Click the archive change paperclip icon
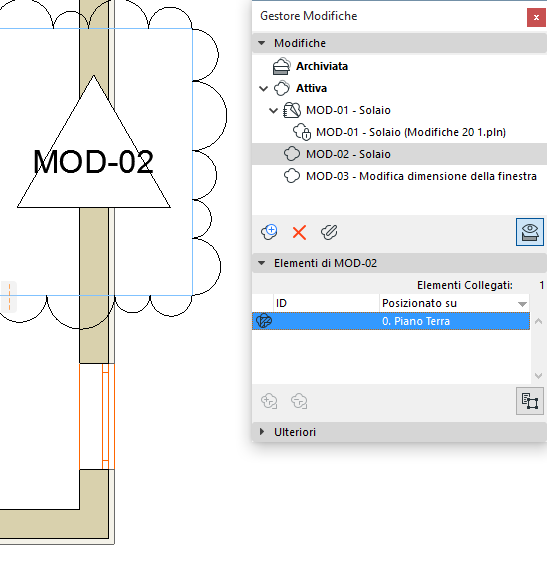This screenshot has width=547, height=576. click(329, 232)
